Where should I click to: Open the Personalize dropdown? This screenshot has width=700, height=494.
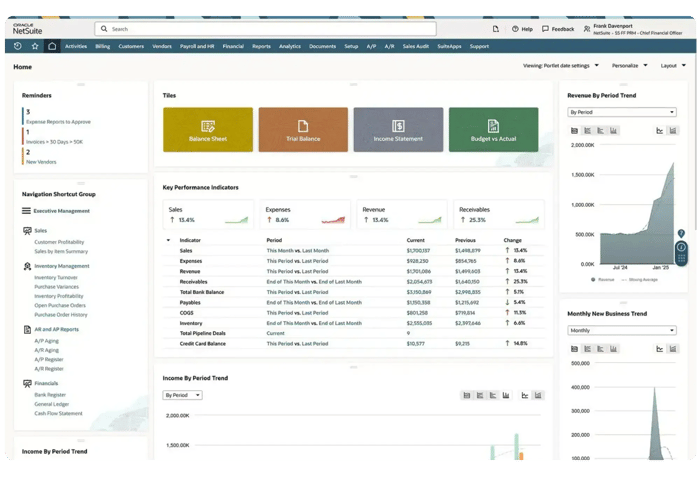[629, 66]
